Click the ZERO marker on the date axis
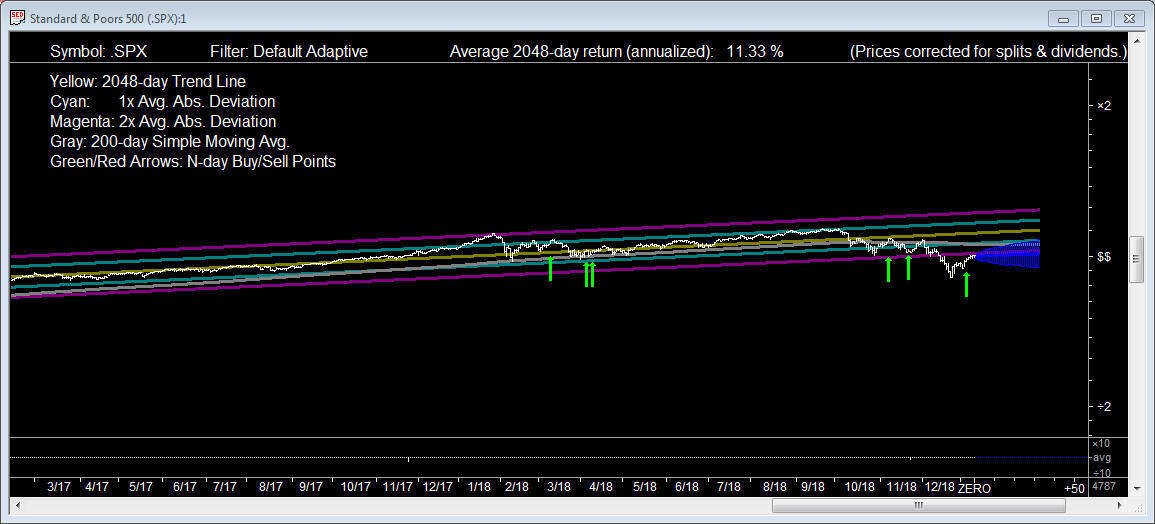The height and width of the screenshot is (524, 1155). 974,489
